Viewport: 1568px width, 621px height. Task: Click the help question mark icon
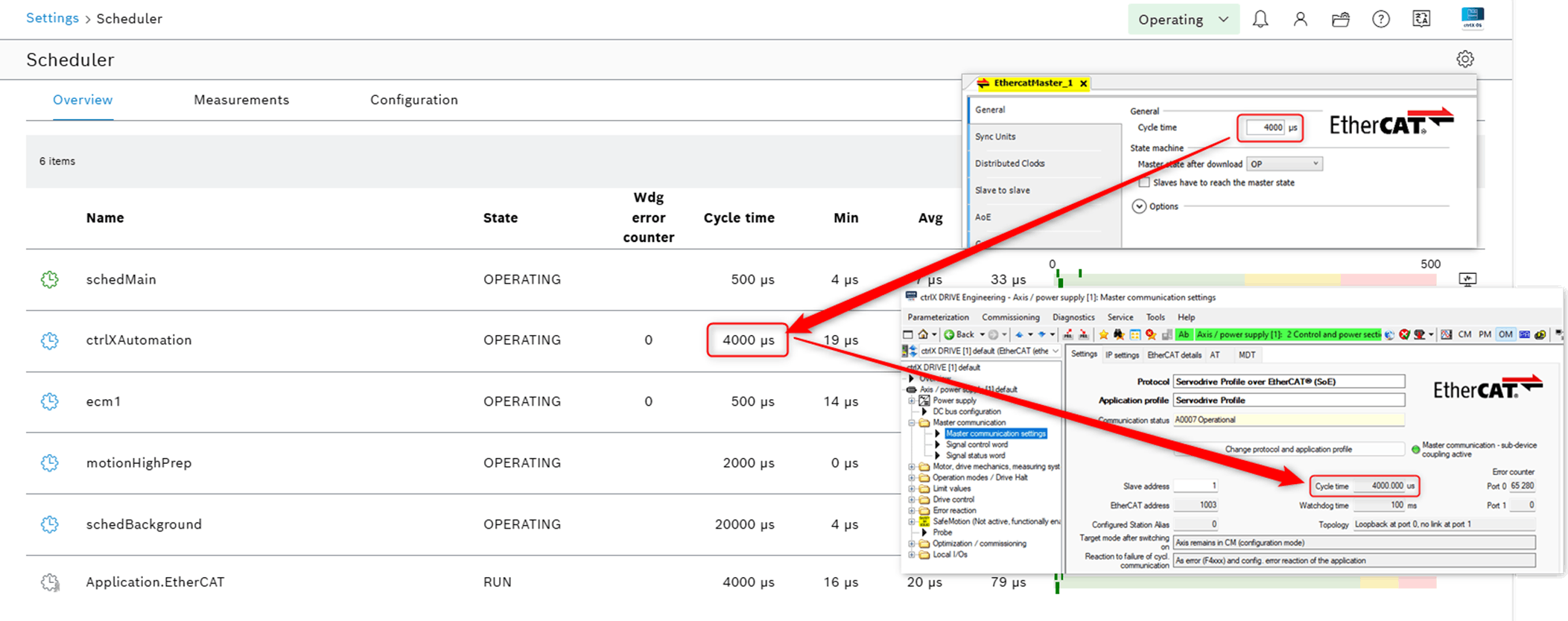point(1380,19)
